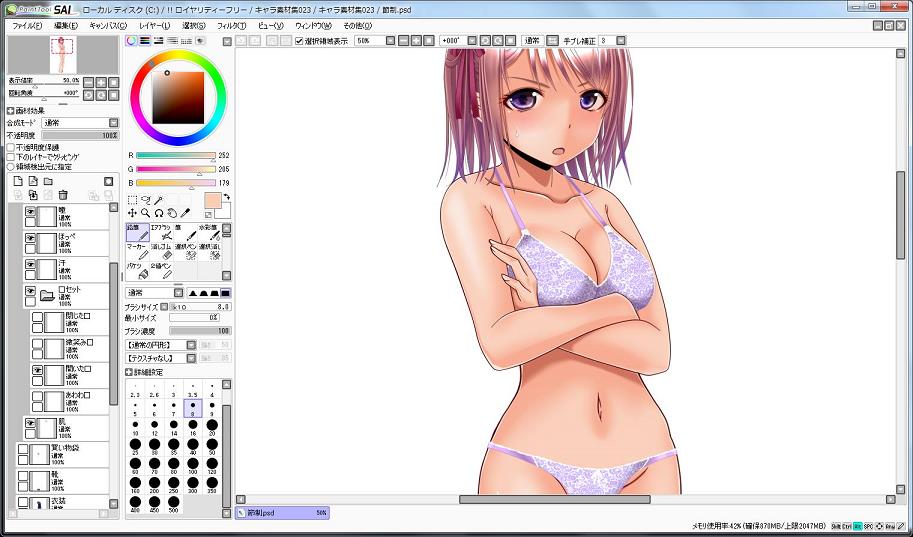Screen dimensions: 913x537
Task: Open the 【テクスチャなし】 texture dropdown
Action: pyautogui.click(x=159, y=358)
